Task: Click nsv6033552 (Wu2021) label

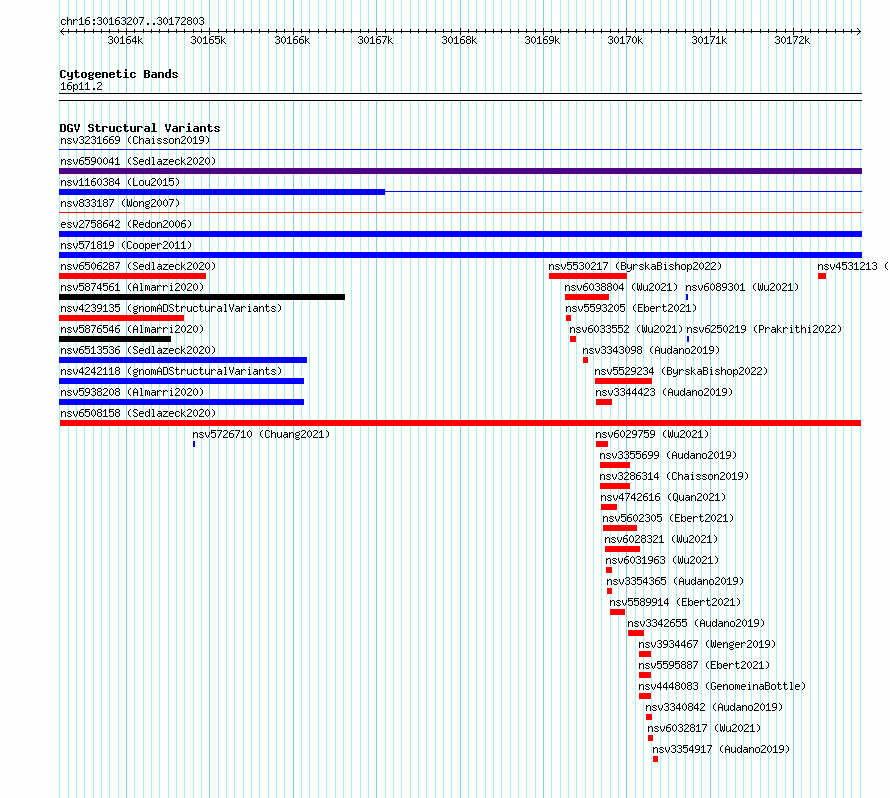Action: click(626, 329)
